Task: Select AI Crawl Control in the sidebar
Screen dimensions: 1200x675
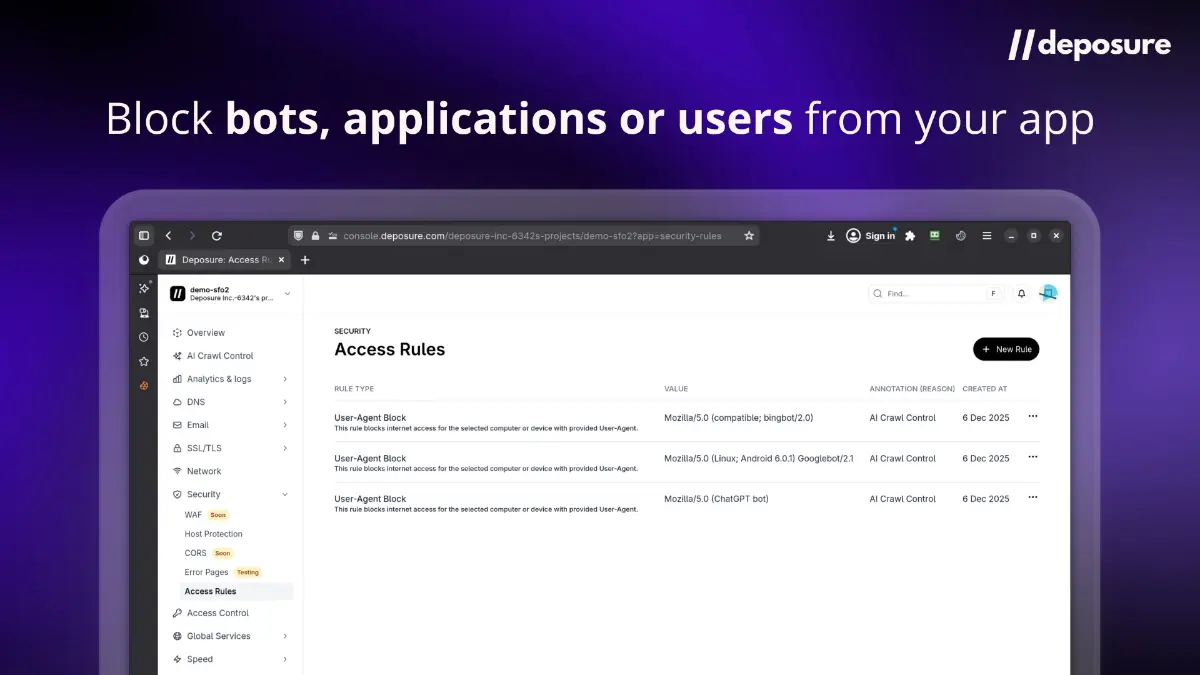Action: (x=214, y=355)
